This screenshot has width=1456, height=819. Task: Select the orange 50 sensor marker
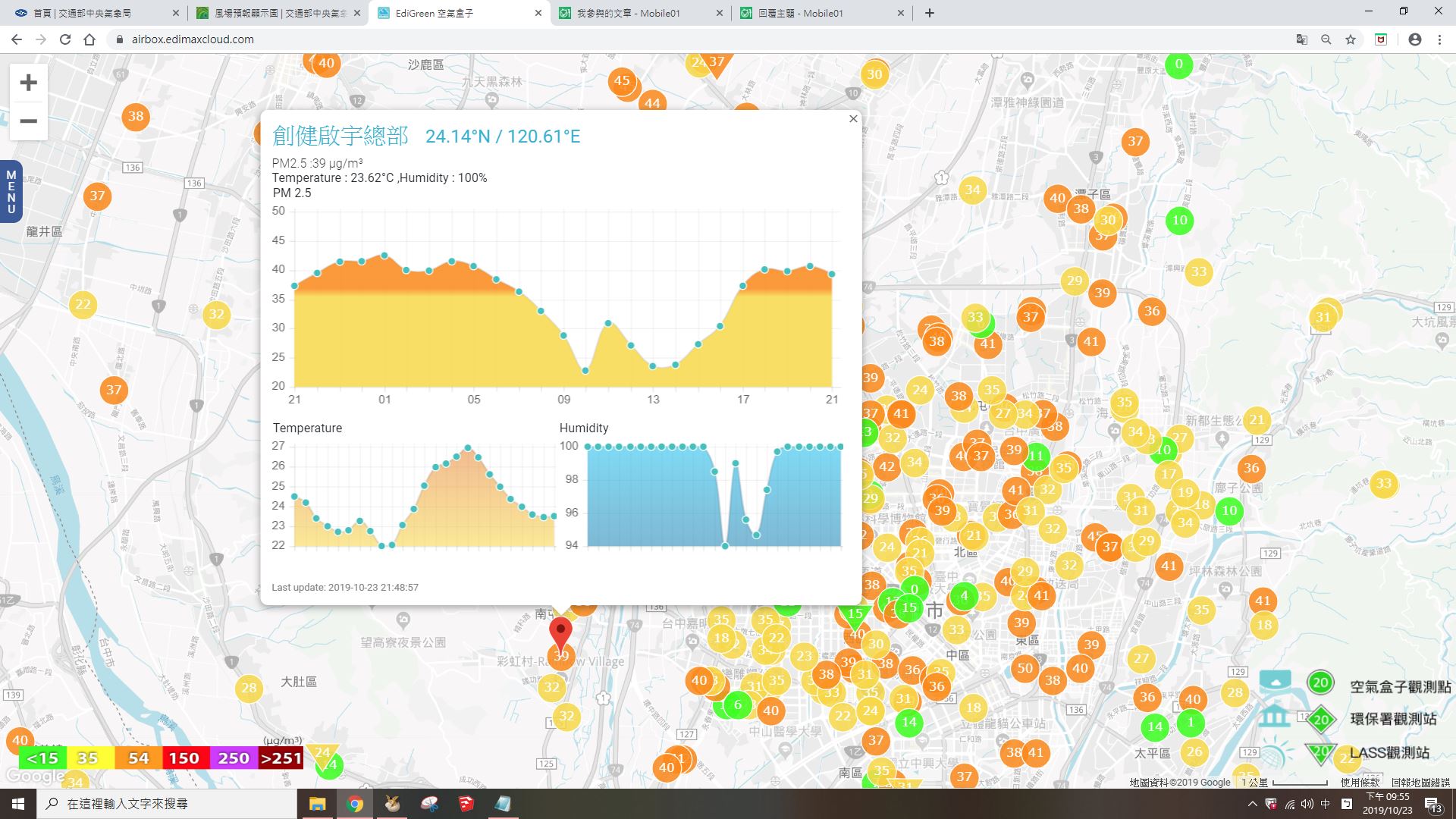click(1025, 668)
